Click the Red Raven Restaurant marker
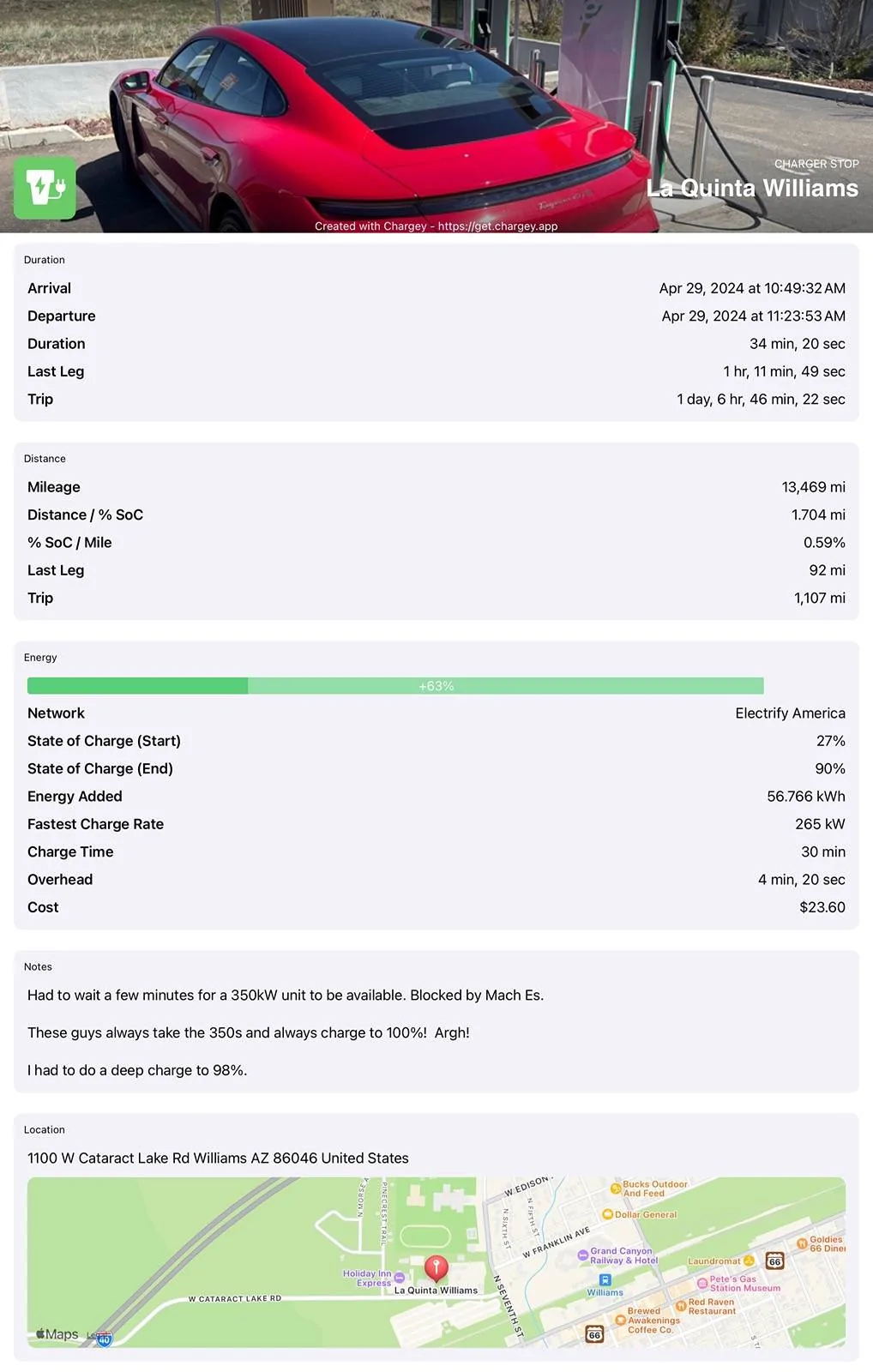The image size is (873, 1372). pyautogui.click(x=680, y=1306)
